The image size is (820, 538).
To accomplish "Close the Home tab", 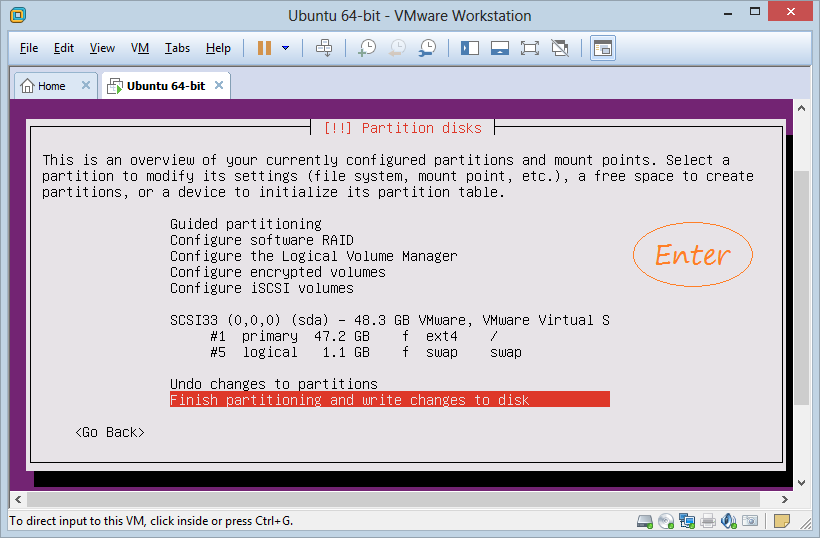I will point(86,85).
